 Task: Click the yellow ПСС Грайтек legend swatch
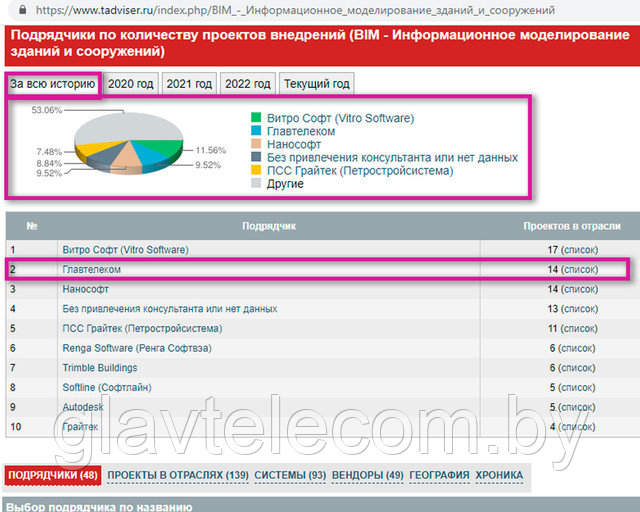(256, 170)
